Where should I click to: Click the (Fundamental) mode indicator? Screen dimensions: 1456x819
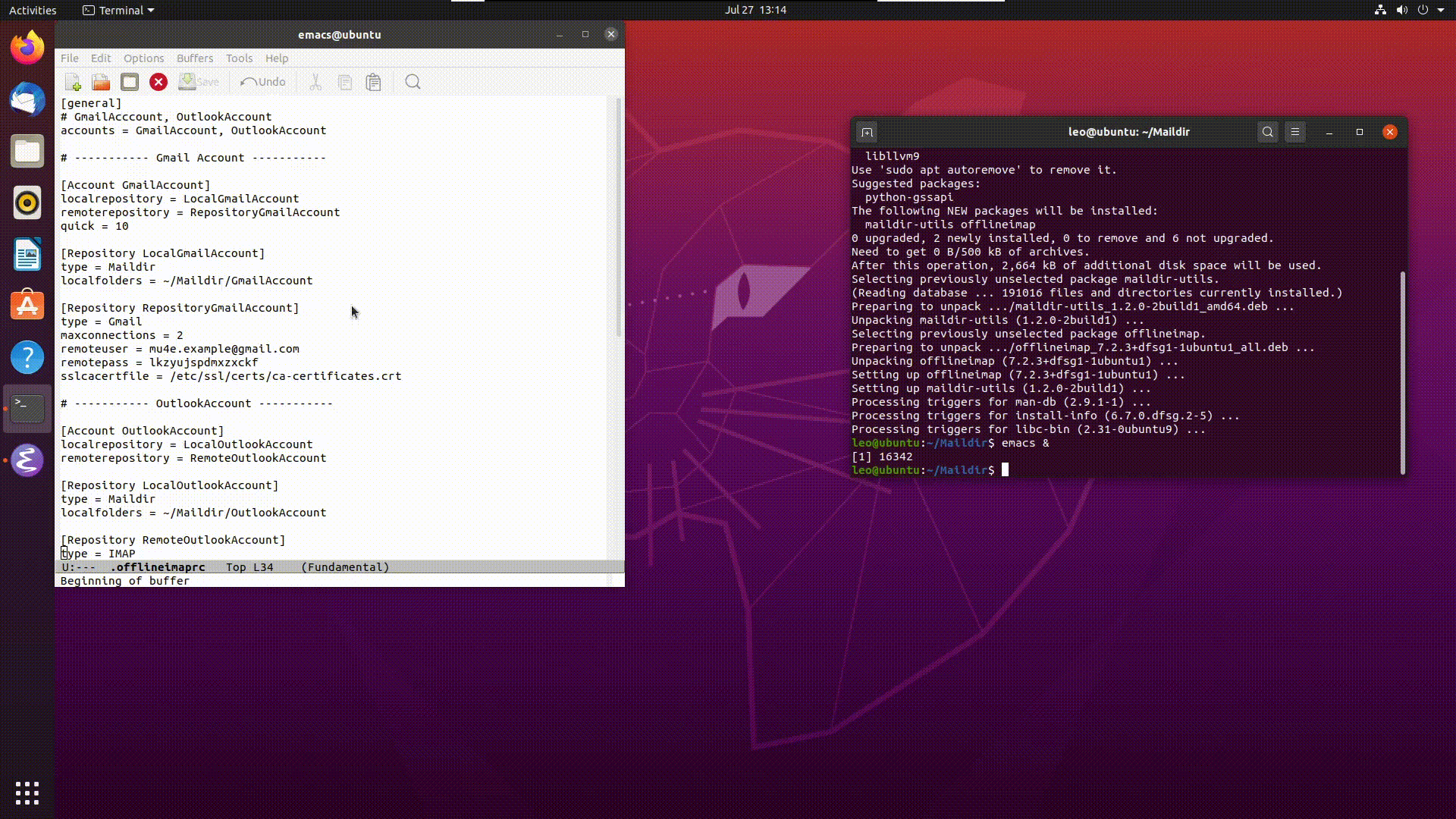(x=345, y=567)
